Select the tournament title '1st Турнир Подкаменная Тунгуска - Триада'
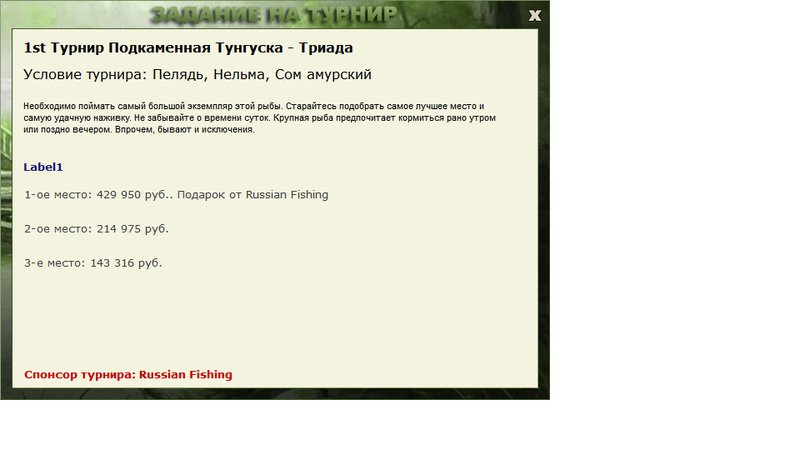 tap(188, 48)
